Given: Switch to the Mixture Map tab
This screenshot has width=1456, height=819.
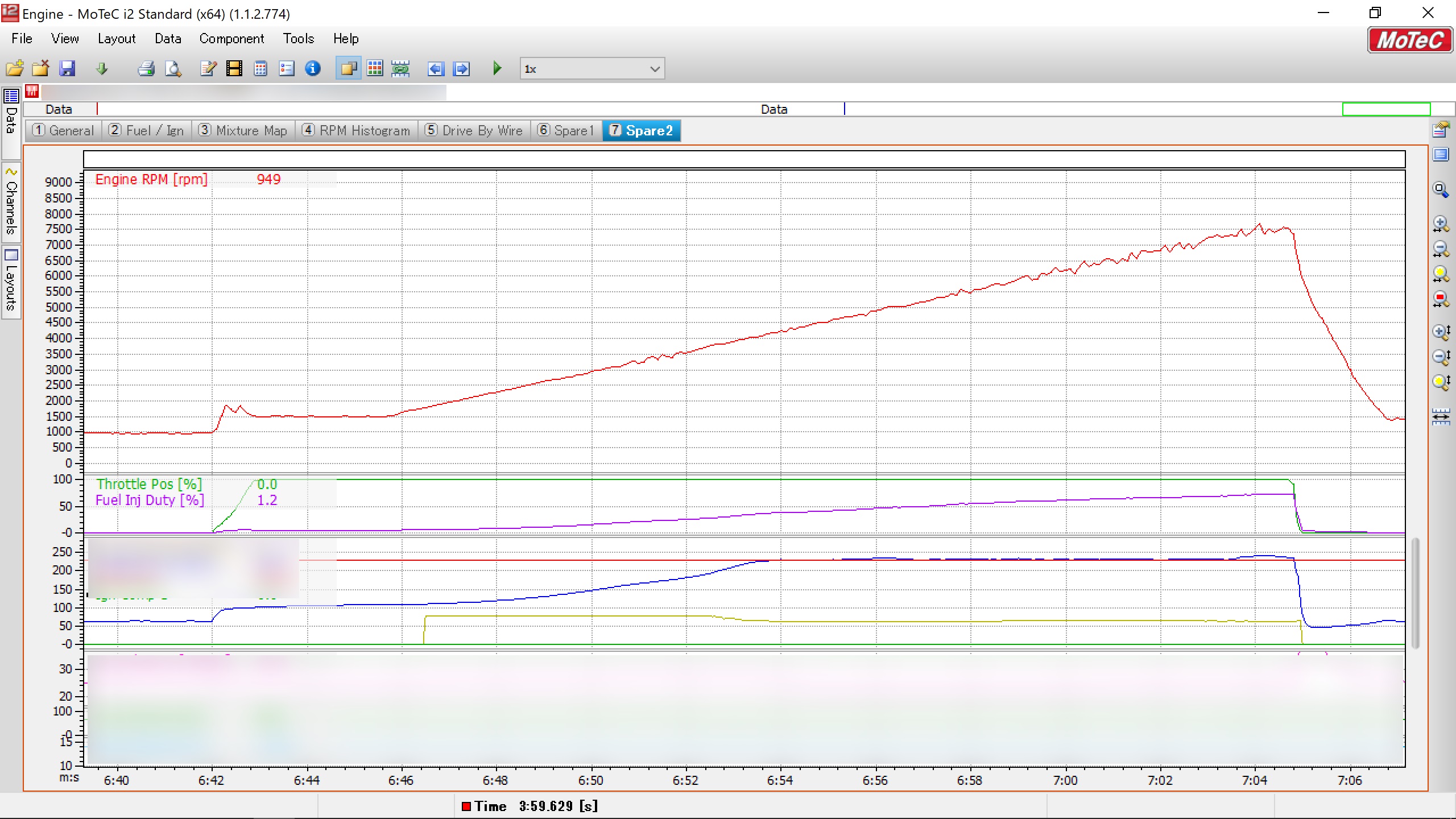Looking at the screenshot, I should coord(243,131).
